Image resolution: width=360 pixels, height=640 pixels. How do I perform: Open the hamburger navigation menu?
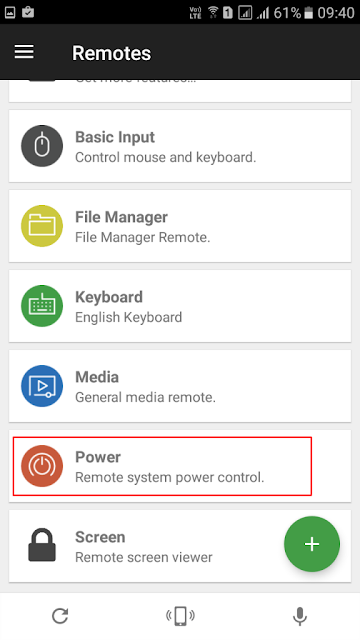[x=24, y=52]
